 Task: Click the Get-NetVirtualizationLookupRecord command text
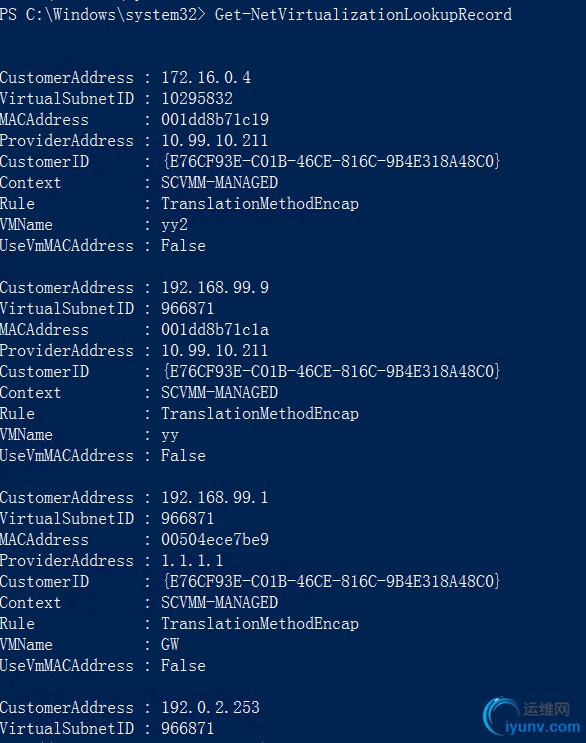[x=363, y=15]
